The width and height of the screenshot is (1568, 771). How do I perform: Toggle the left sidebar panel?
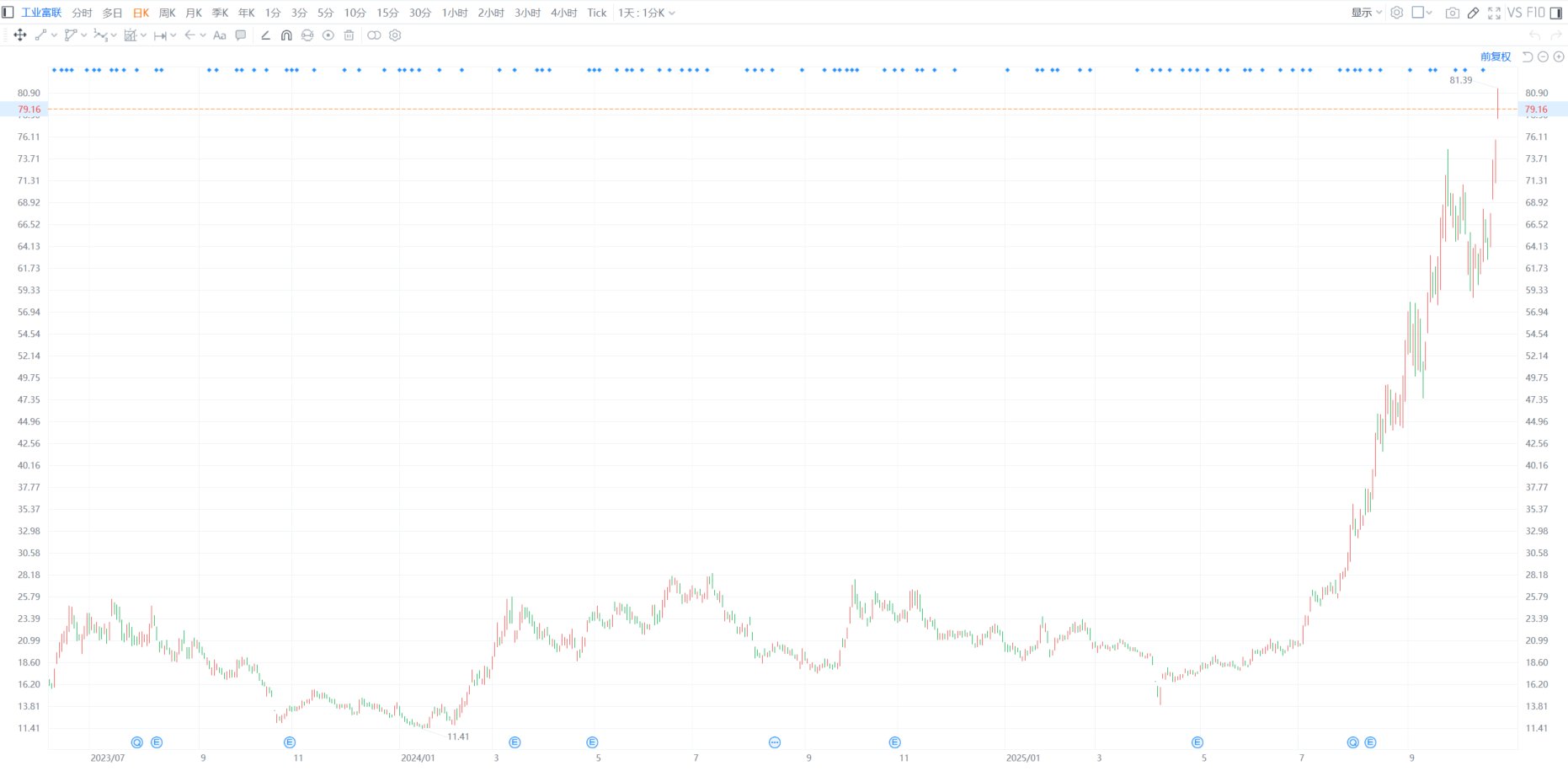(x=8, y=13)
